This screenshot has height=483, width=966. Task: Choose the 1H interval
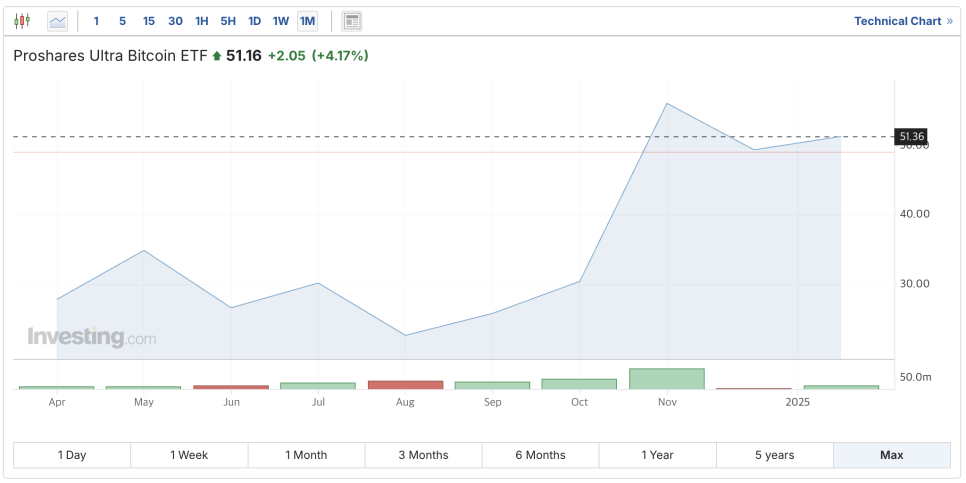pos(201,21)
